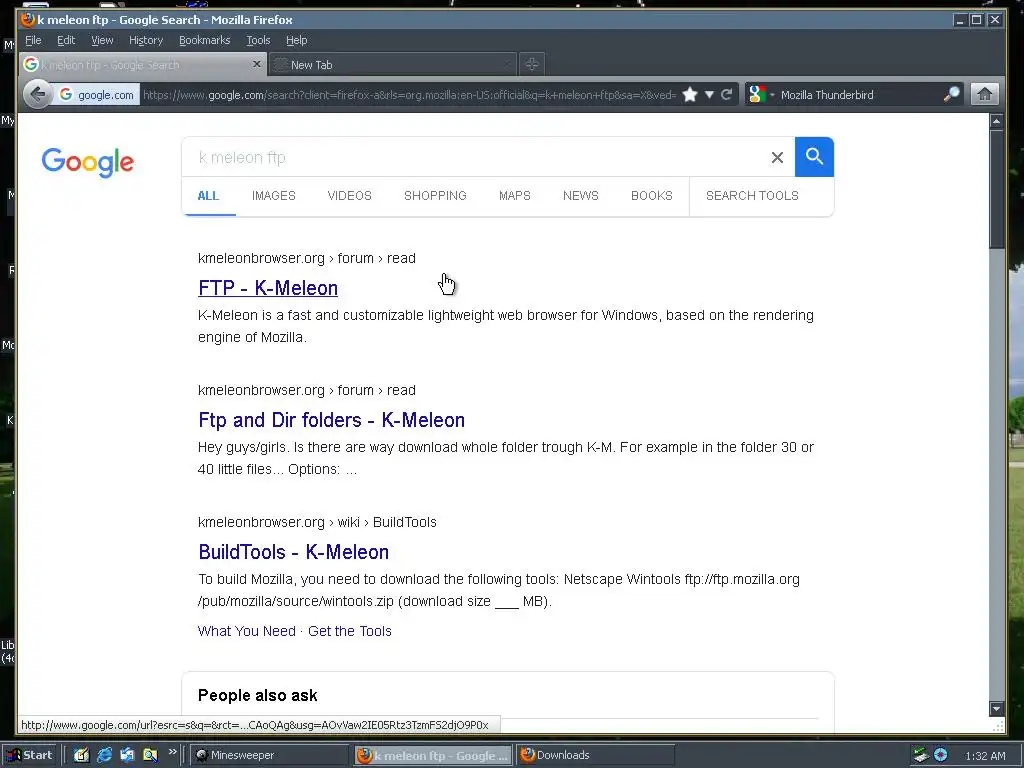Click the kmeleonbrowser.org › wiki › BuildTools breadcrumb
1024x768 pixels.
tap(317, 522)
